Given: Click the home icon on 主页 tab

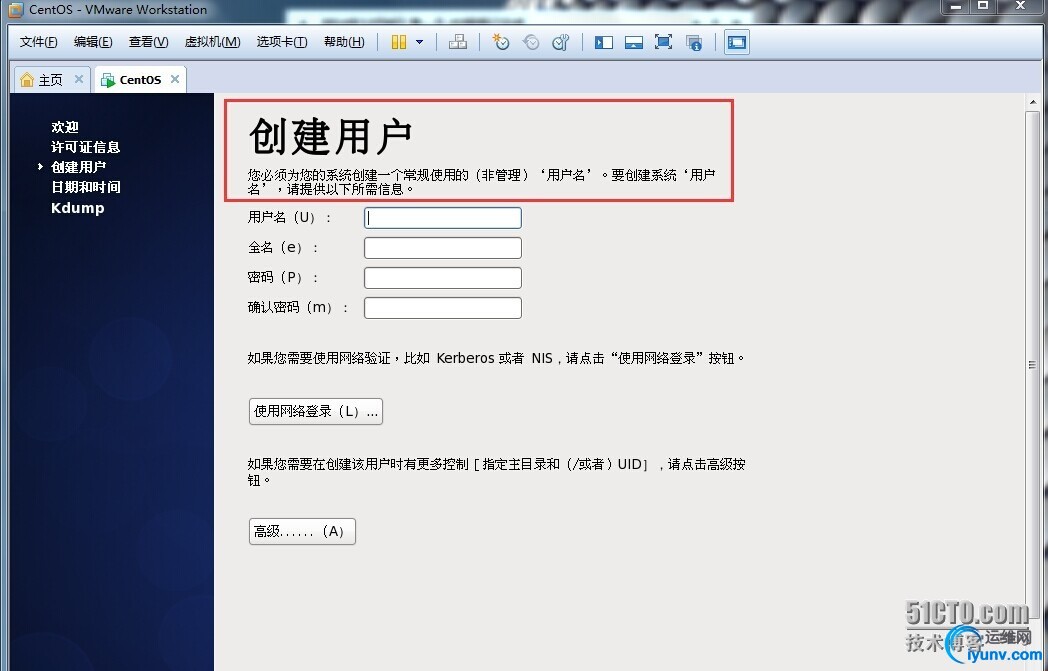Looking at the screenshot, I should [27, 80].
